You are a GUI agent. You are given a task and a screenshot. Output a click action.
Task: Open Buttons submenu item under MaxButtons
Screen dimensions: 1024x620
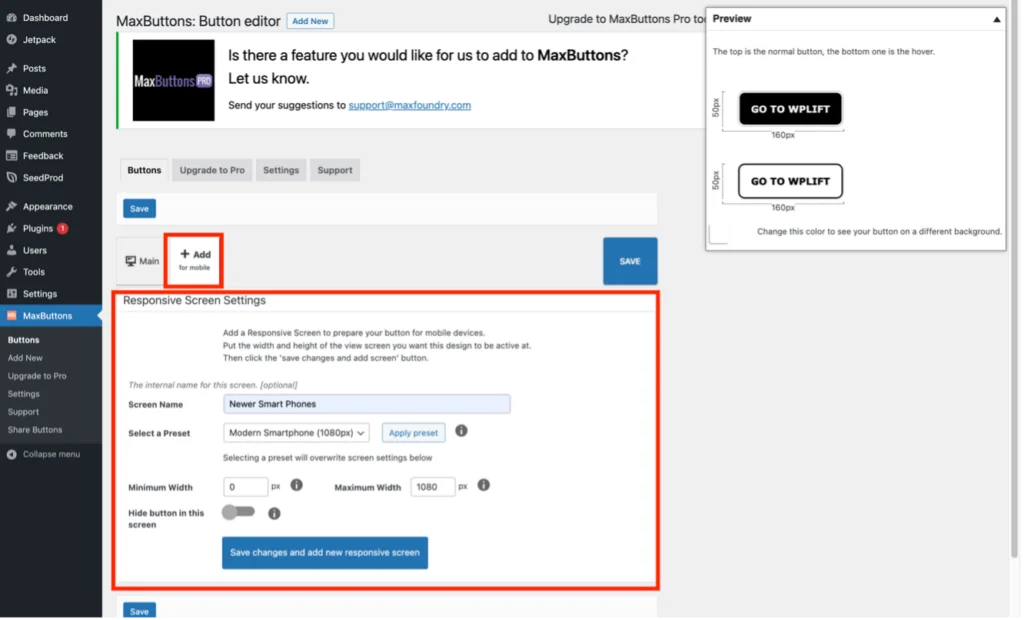click(x=24, y=341)
